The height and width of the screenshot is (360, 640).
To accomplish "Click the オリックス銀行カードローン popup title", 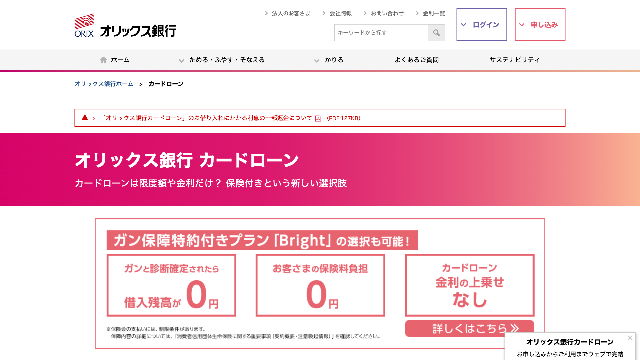I will 569,342.
